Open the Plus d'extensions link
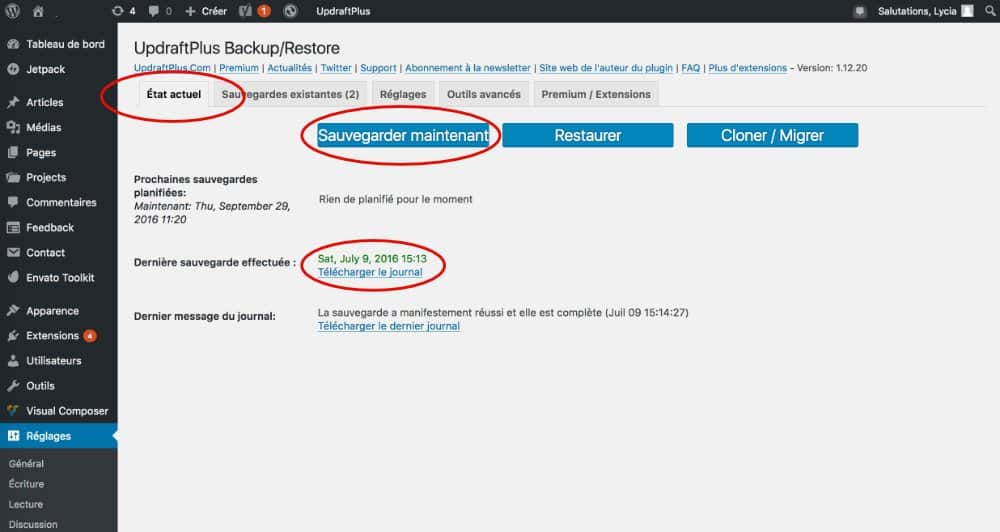Viewport: 1000px width, 532px height. point(747,68)
